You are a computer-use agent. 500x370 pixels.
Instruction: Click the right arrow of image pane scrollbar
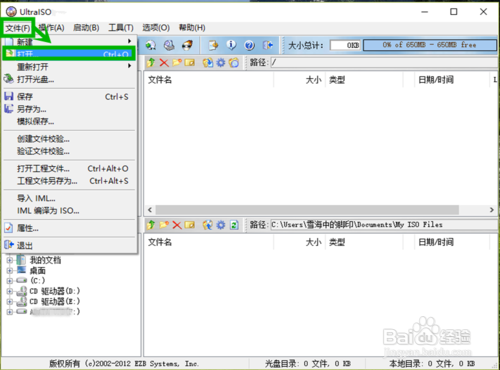click(x=491, y=210)
